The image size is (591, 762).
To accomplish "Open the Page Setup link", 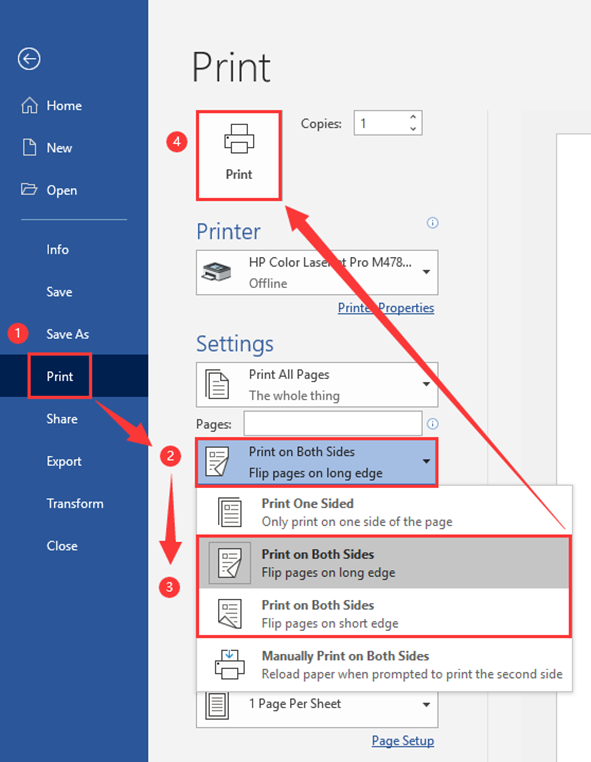I will pos(403,741).
